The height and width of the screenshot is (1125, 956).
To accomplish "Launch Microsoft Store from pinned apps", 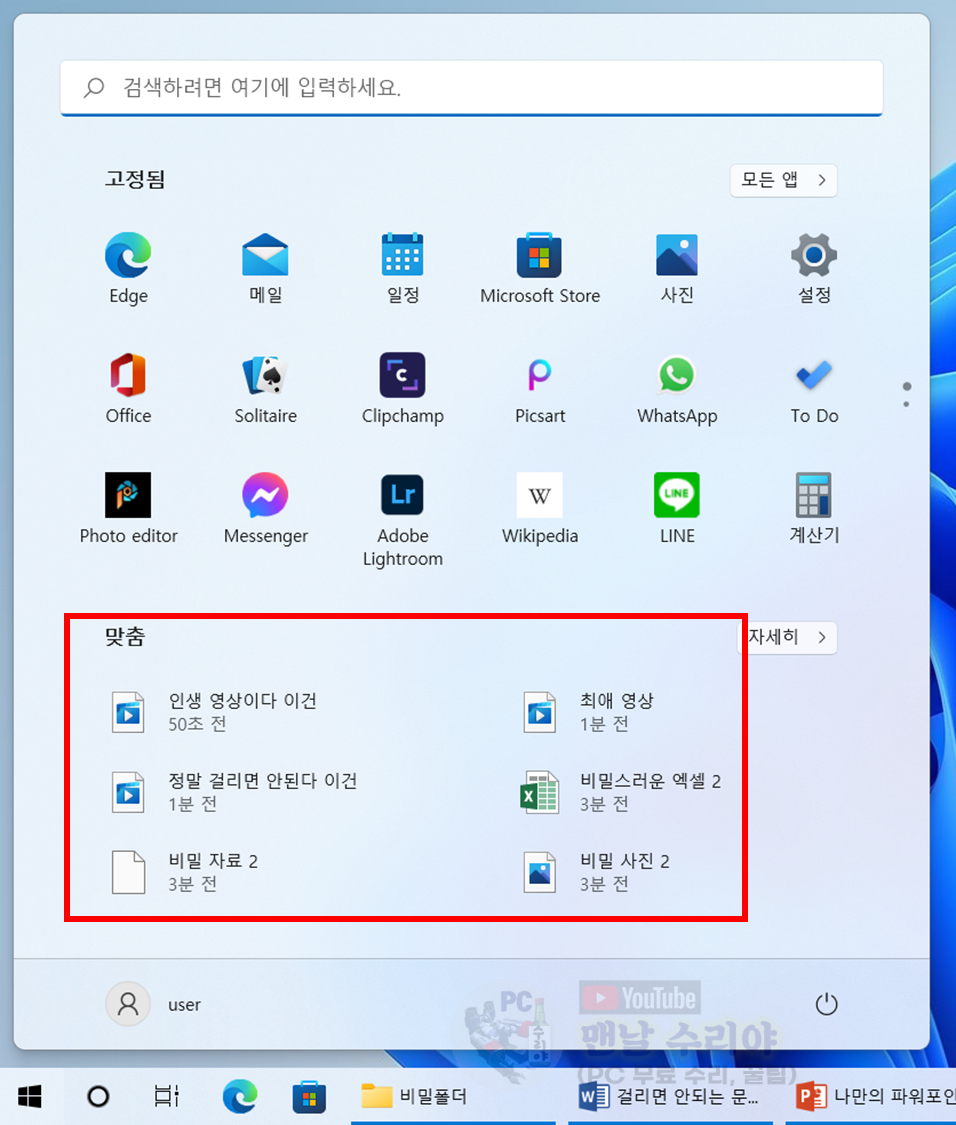I will tap(540, 268).
